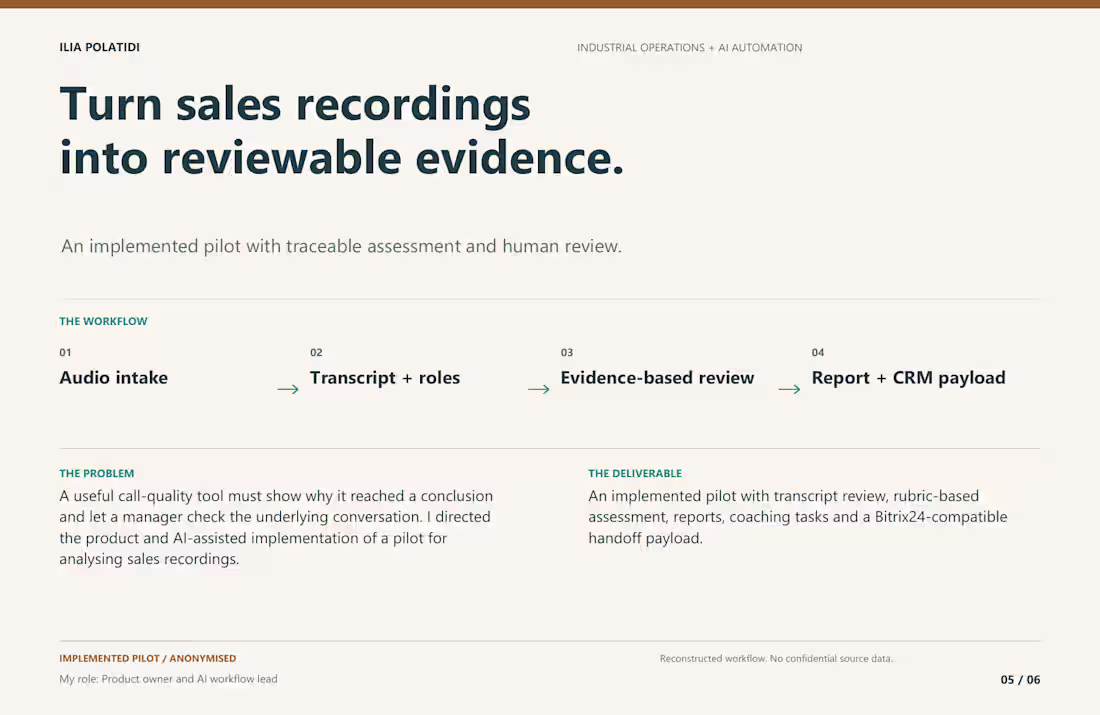Click the problem paragraph about call-quality tool
Screen dimensions: 1100x715
pyautogui.click(x=276, y=528)
